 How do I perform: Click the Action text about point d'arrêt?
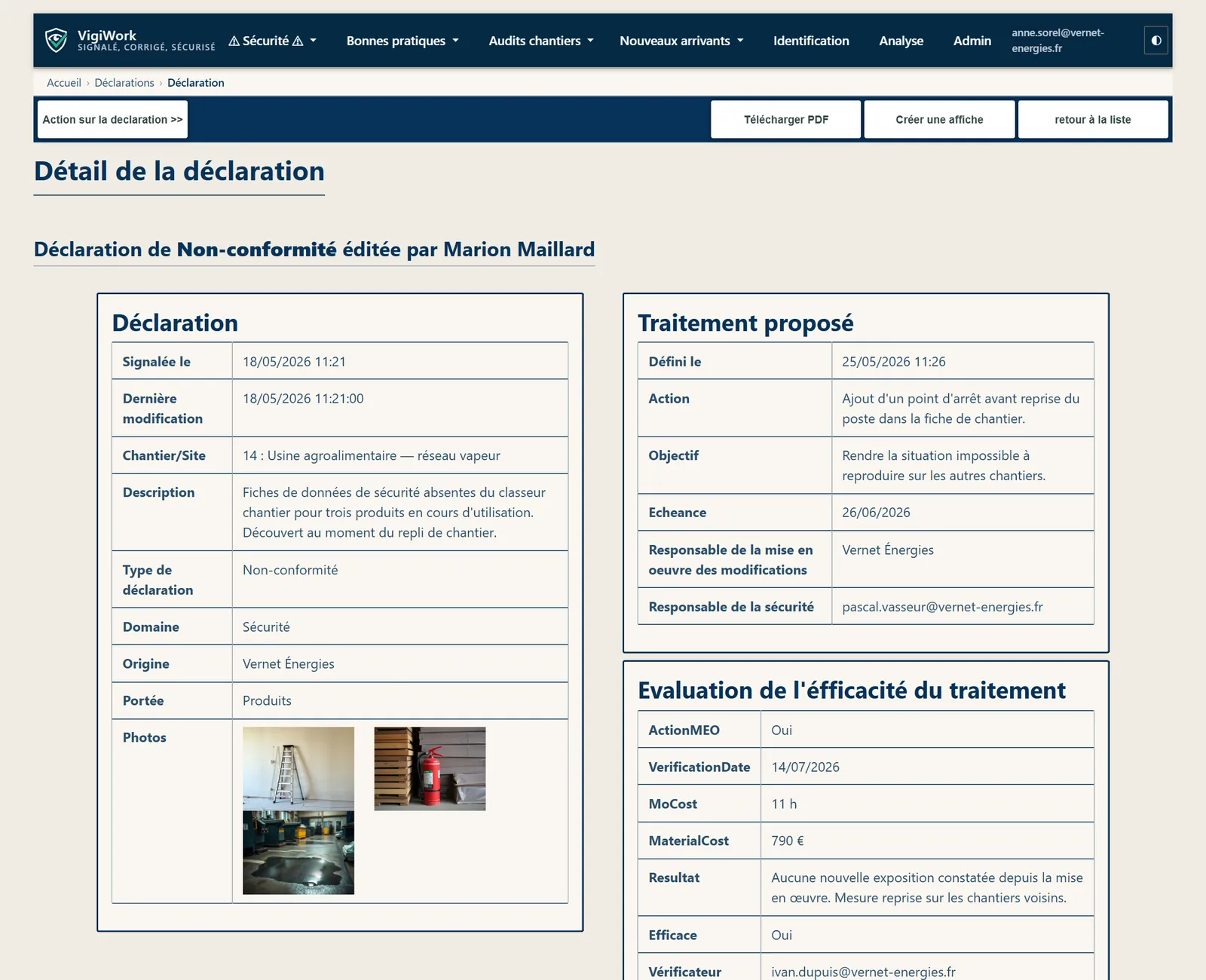tap(961, 409)
